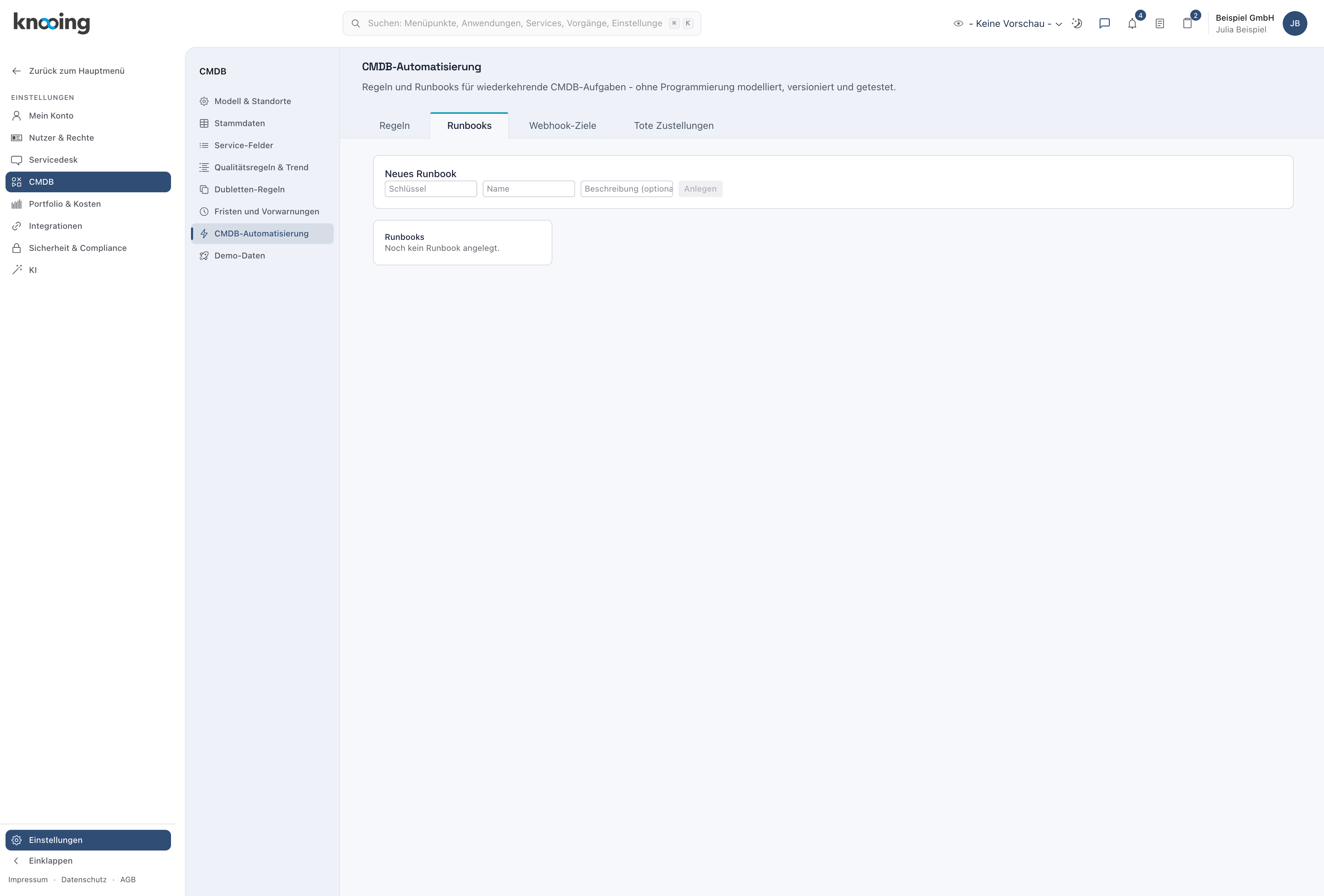This screenshot has width=1324, height=896.
Task: Open Service-Felder
Action: [262, 145]
